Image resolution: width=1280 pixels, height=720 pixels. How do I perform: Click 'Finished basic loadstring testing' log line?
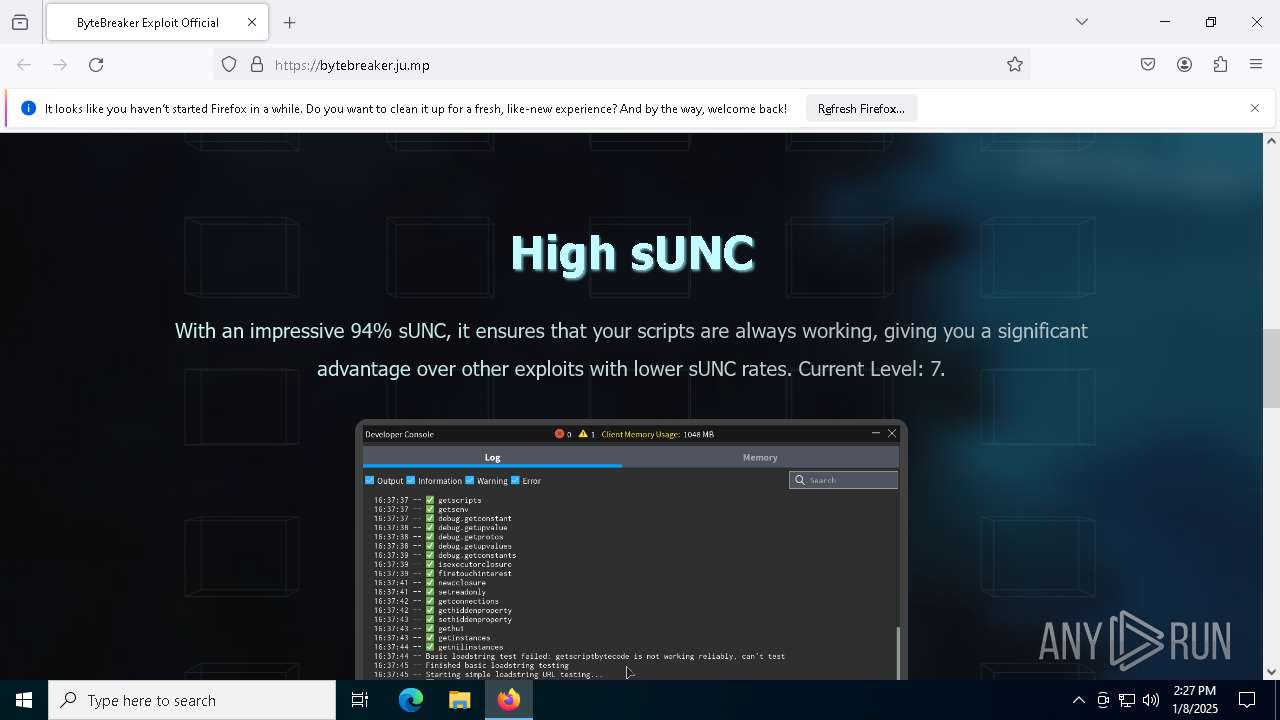pyautogui.click(x=497, y=665)
